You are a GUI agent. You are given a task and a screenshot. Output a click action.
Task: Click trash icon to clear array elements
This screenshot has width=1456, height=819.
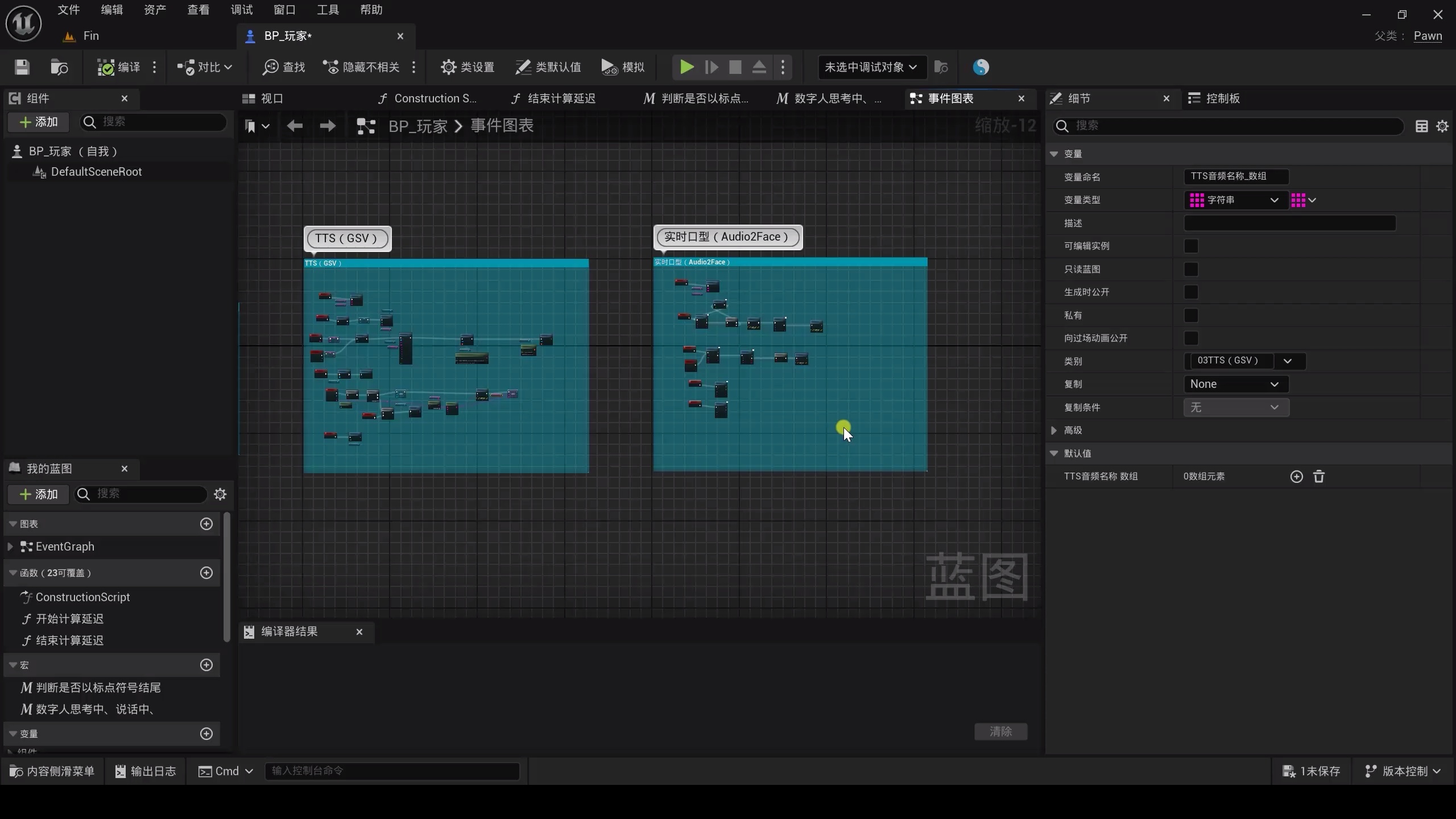[x=1319, y=477]
